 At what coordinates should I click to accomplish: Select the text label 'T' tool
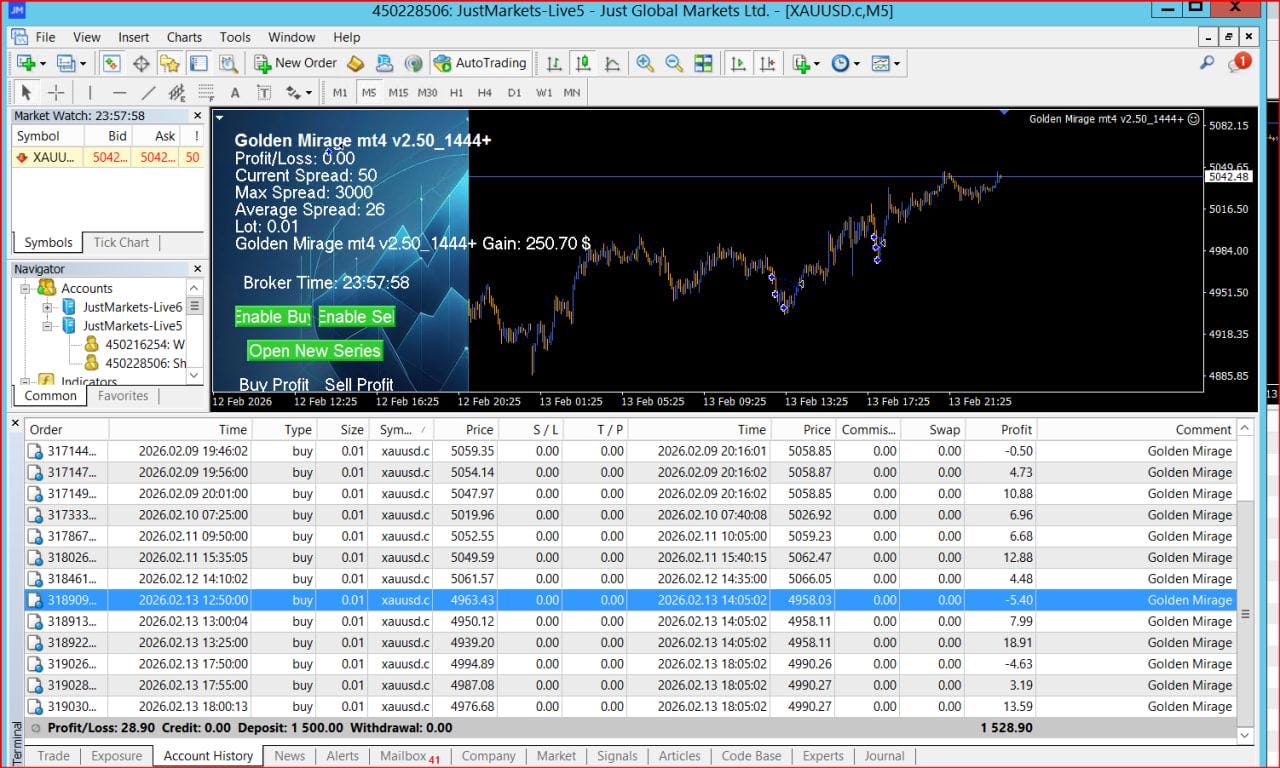pos(264,92)
